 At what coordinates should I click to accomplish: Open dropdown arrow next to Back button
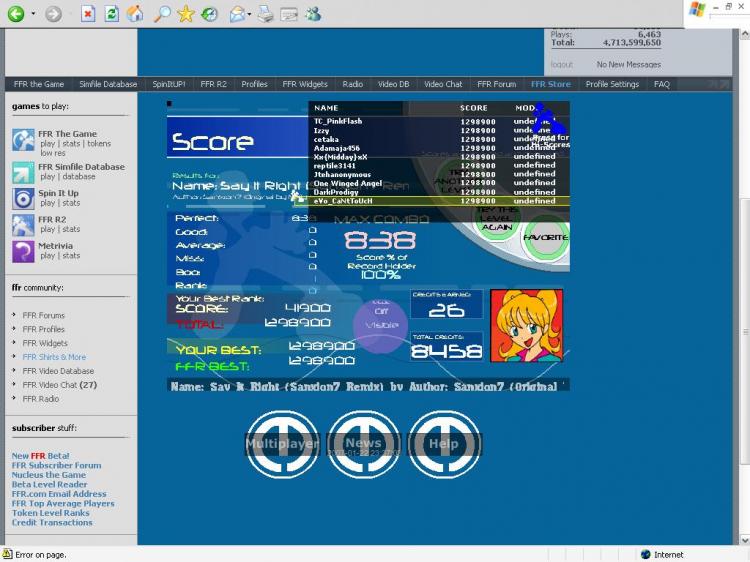pyautogui.click(x=33, y=13)
